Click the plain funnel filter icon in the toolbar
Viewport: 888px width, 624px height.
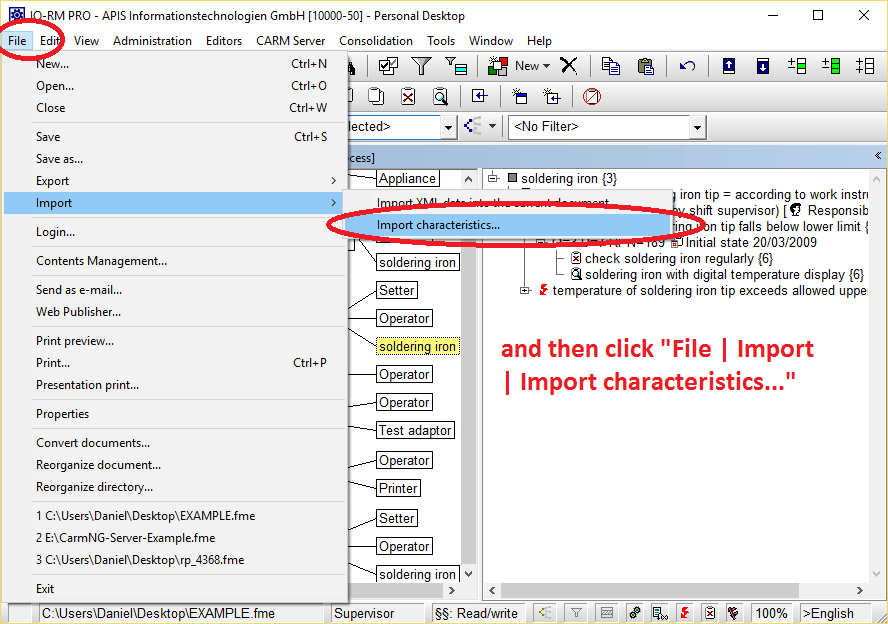pos(421,66)
